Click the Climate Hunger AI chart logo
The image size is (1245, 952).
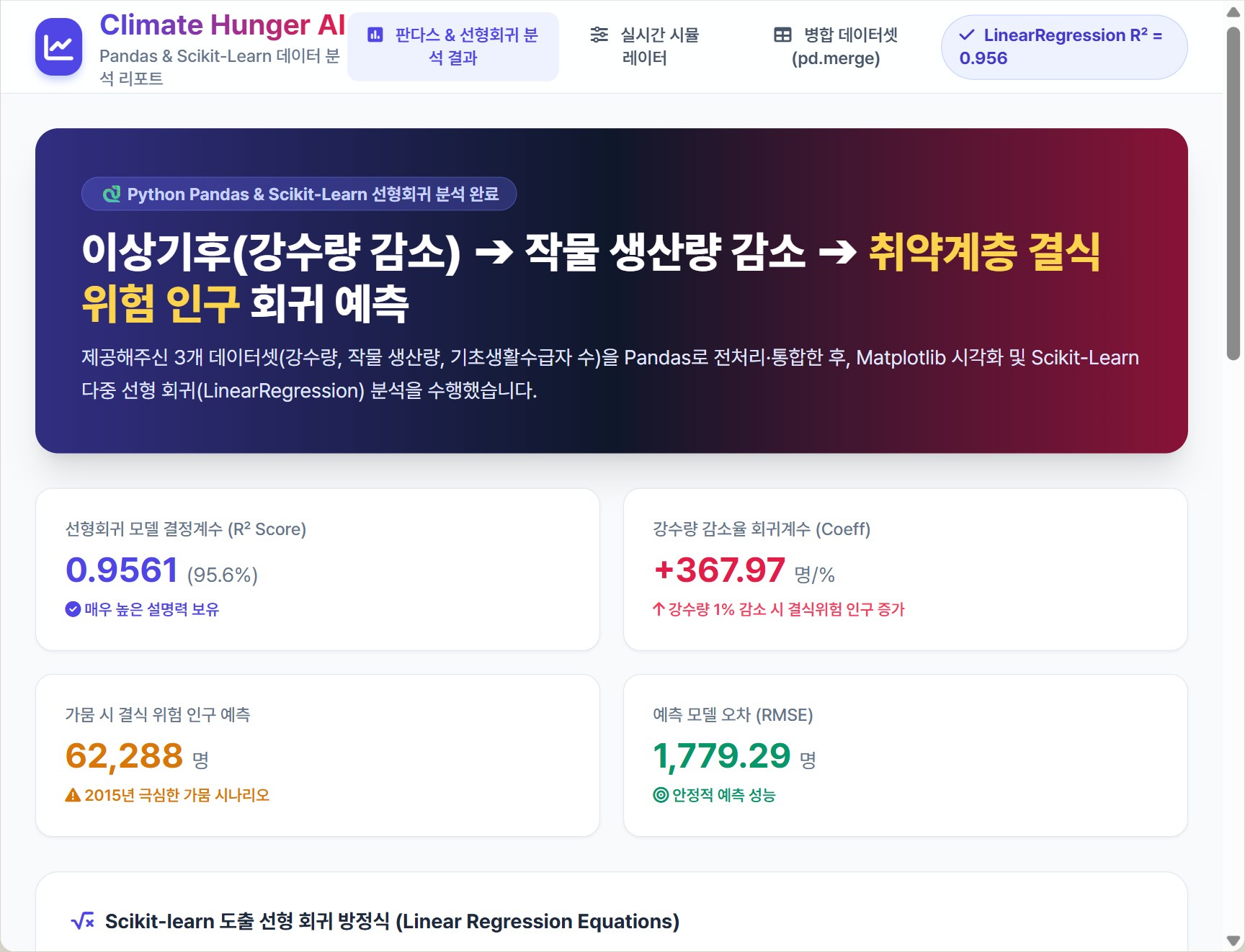(x=58, y=47)
